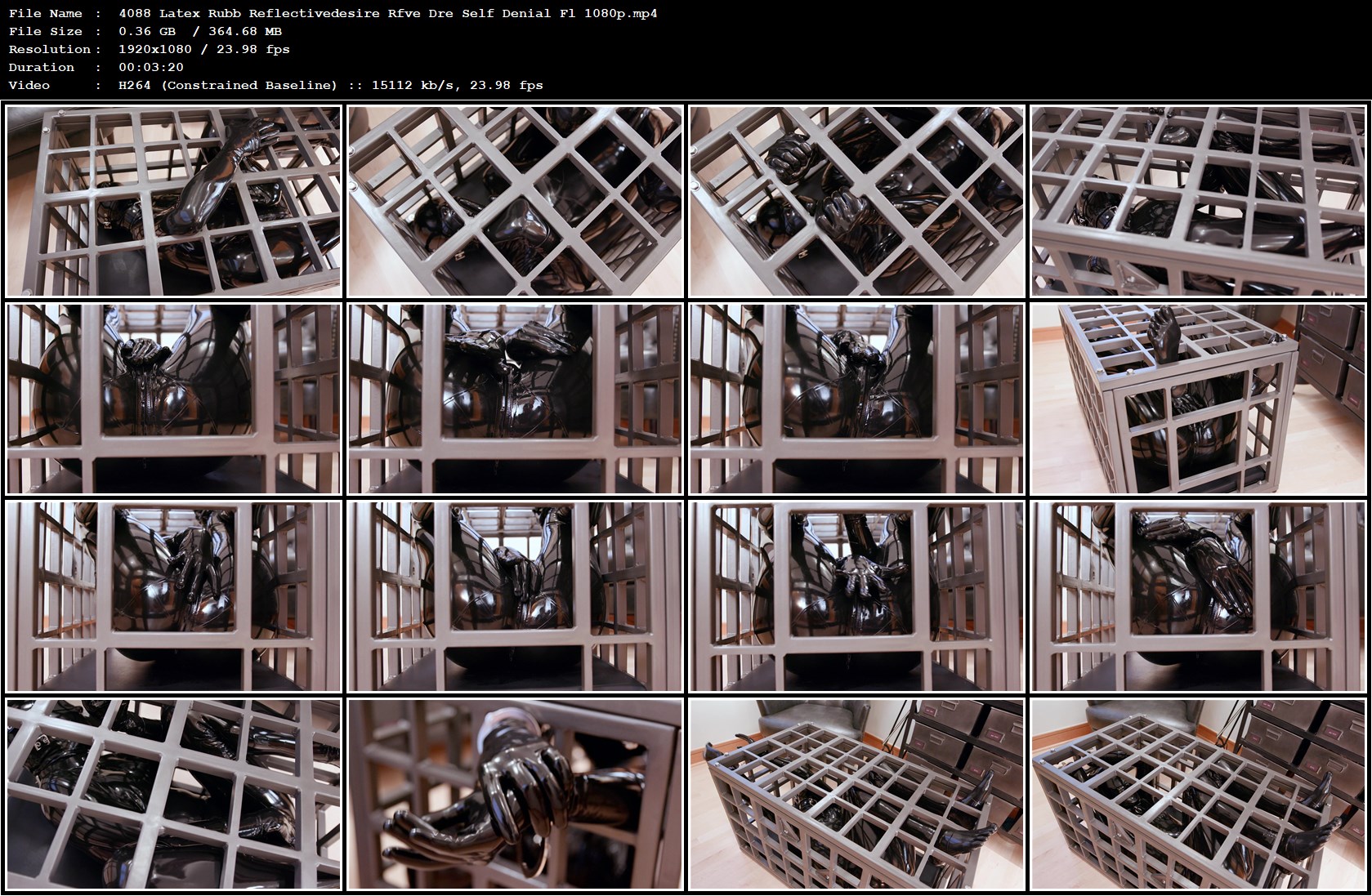This screenshot has width=1372, height=896.
Task: Open first thumbnail in the second row
Action: pyautogui.click(x=173, y=399)
